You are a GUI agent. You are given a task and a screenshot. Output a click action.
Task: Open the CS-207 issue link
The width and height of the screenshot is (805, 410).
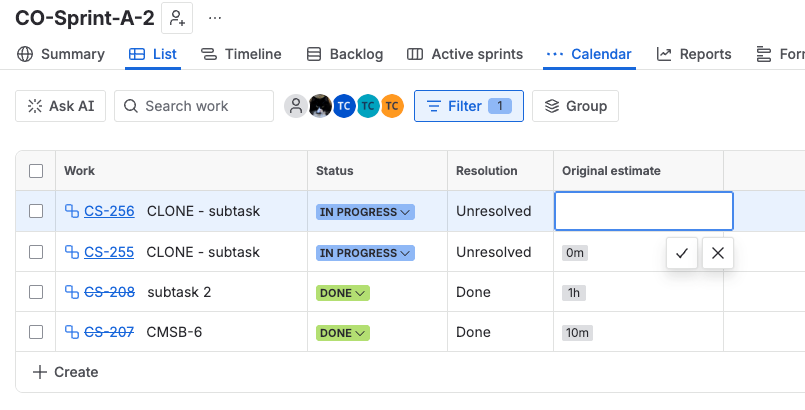[x=109, y=332]
